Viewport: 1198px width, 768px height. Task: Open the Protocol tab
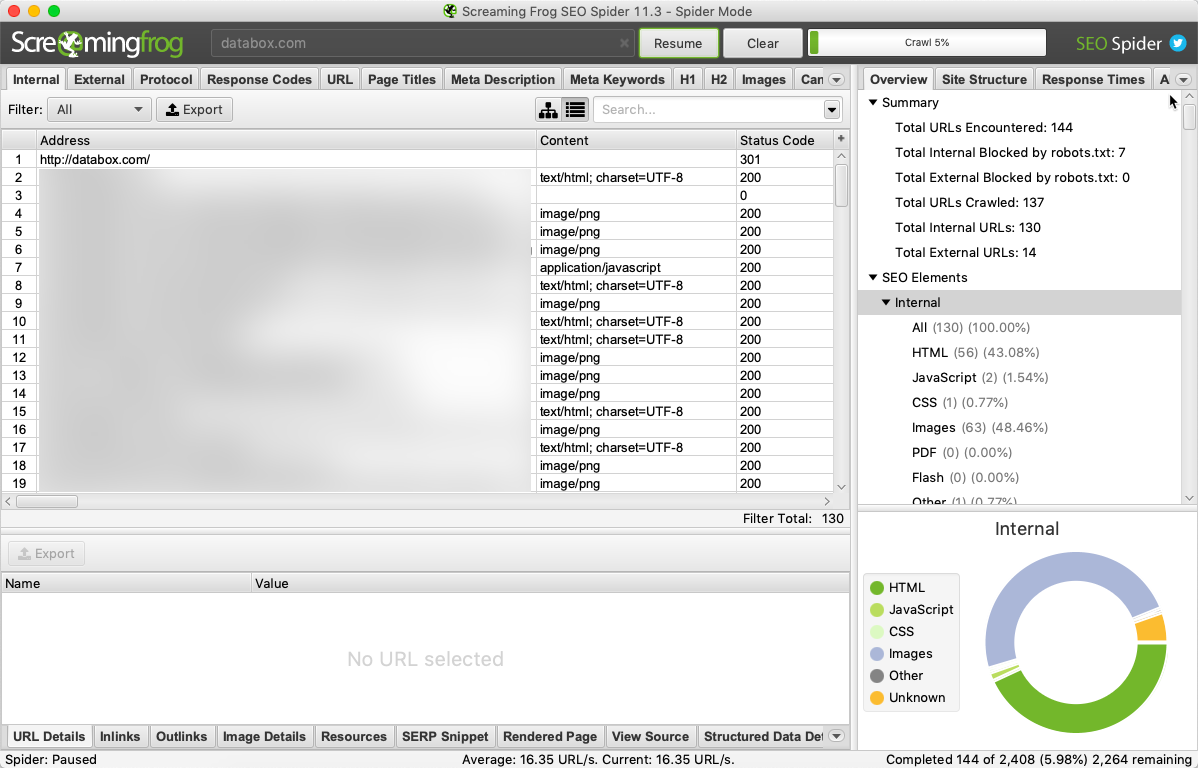(166, 79)
